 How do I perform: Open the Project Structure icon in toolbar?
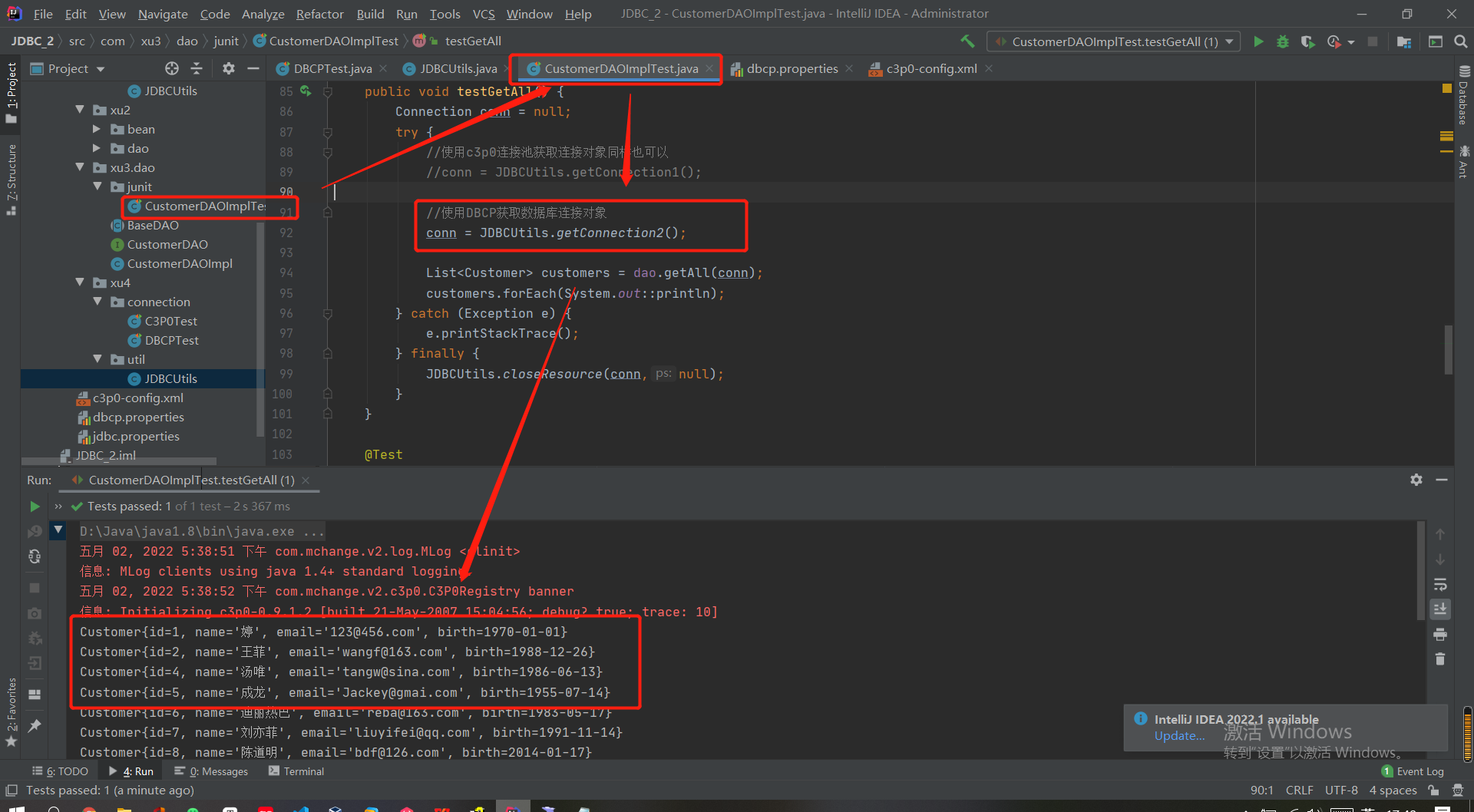1404,41
